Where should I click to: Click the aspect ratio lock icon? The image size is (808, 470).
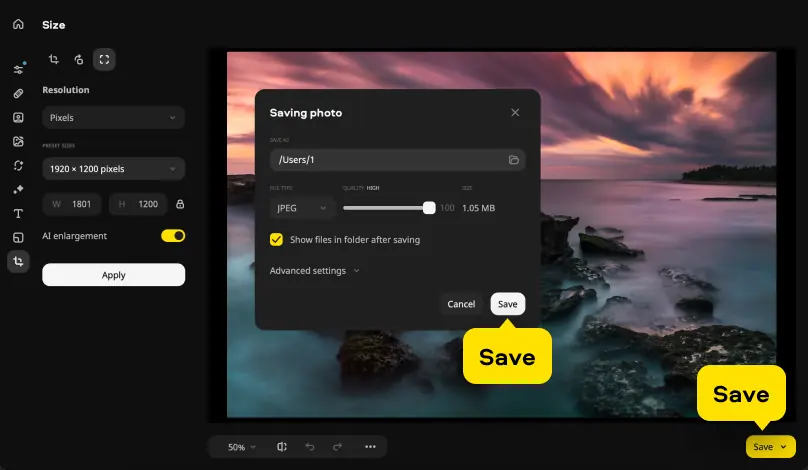180,204
